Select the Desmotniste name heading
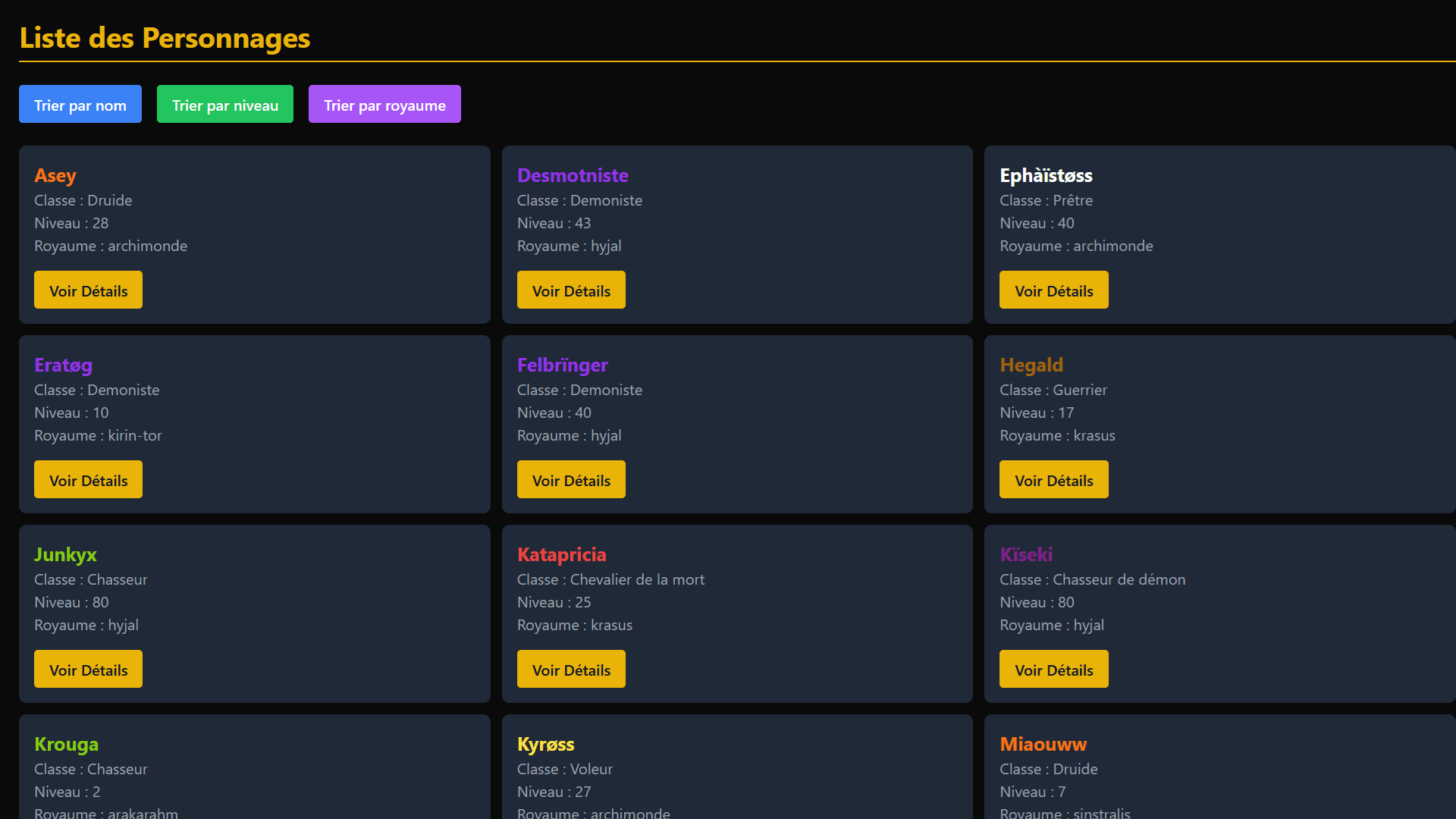The image size is (1456, 819). [x=573, y=175]
